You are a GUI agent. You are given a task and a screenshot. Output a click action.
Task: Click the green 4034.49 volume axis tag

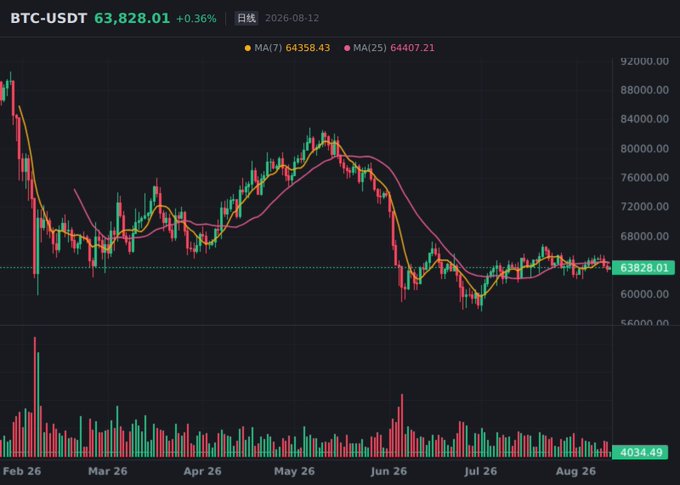click(x=640, y=452)
